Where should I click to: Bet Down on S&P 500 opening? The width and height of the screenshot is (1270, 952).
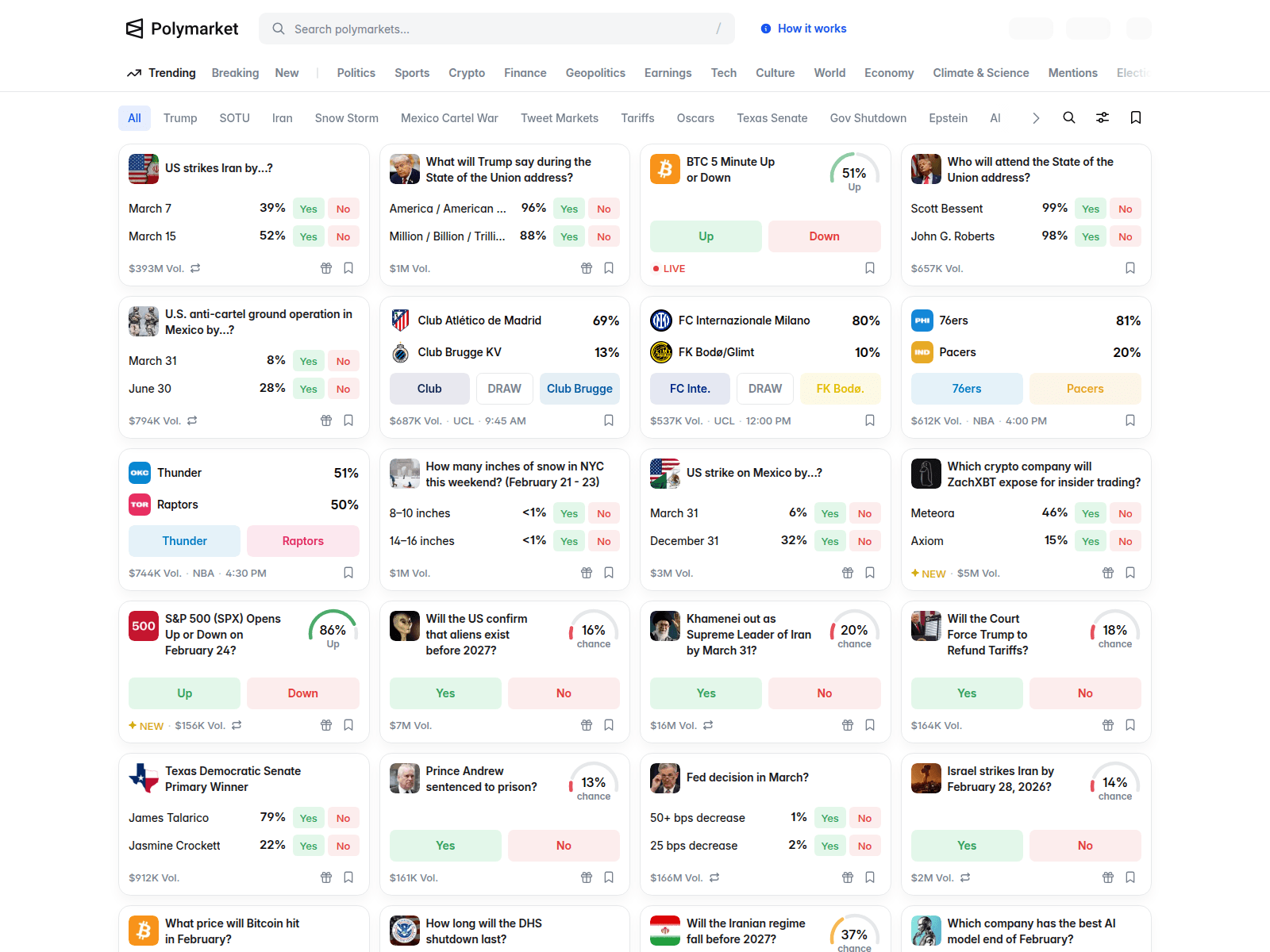coord(303,693)
